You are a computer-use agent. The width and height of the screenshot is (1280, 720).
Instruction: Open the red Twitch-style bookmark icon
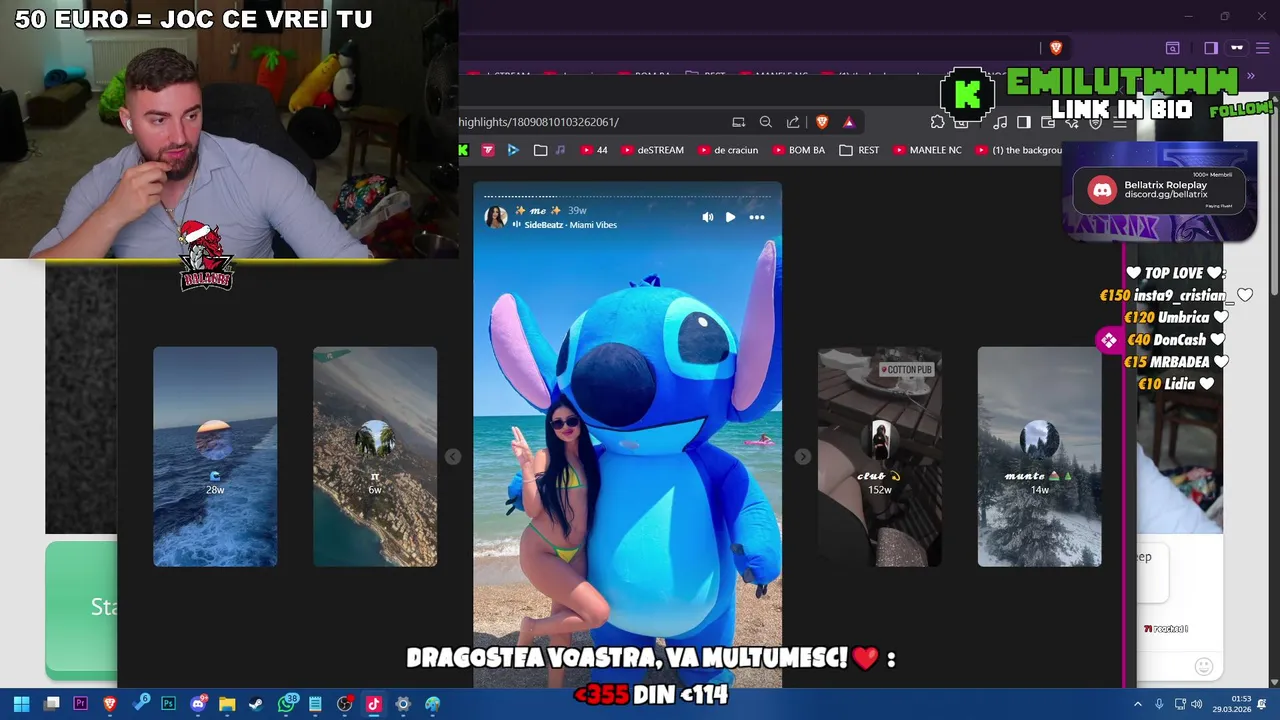pyautogui.click(x=488, y=150)
